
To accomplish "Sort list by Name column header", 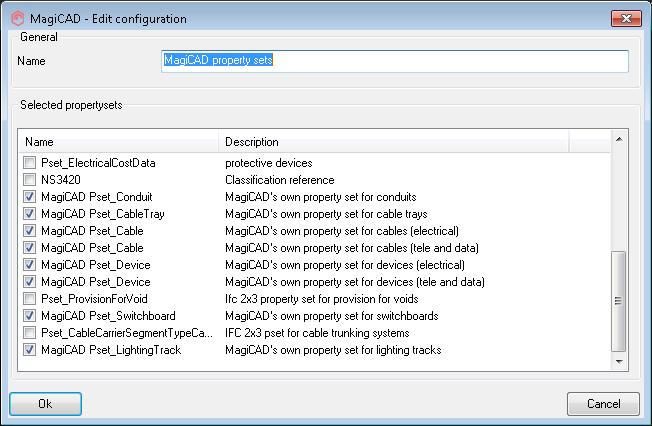I will point(119,142).
